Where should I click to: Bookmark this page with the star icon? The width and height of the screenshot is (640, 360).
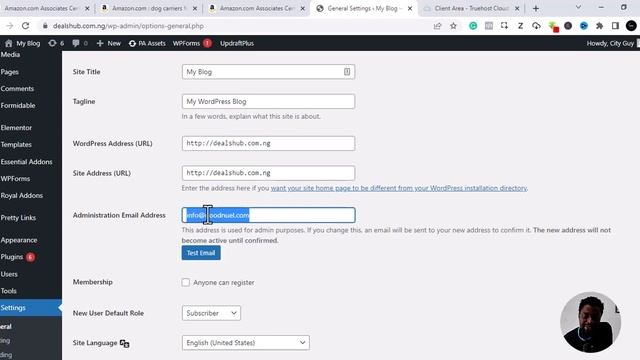pos(453,26)
